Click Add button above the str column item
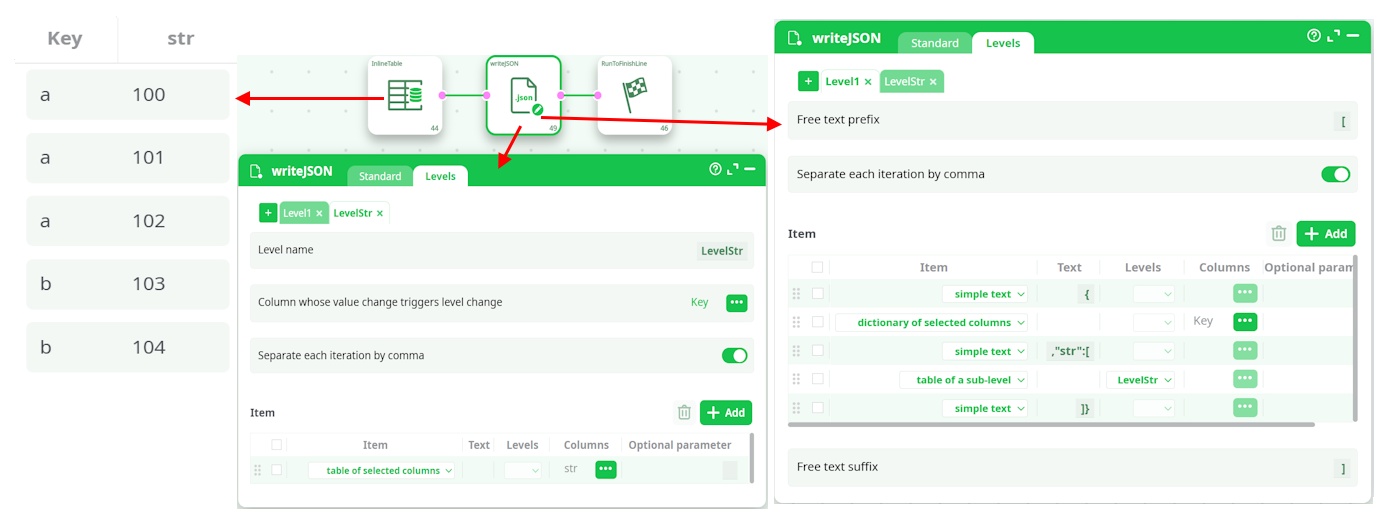 [725, 413]
